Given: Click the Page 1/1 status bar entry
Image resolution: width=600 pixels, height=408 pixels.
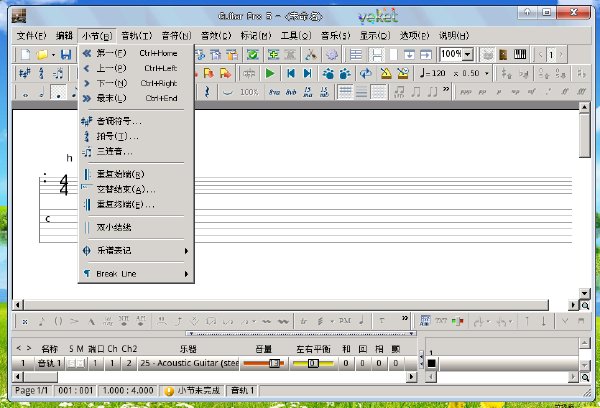Looking at the screenshot, I should point(31,390).
